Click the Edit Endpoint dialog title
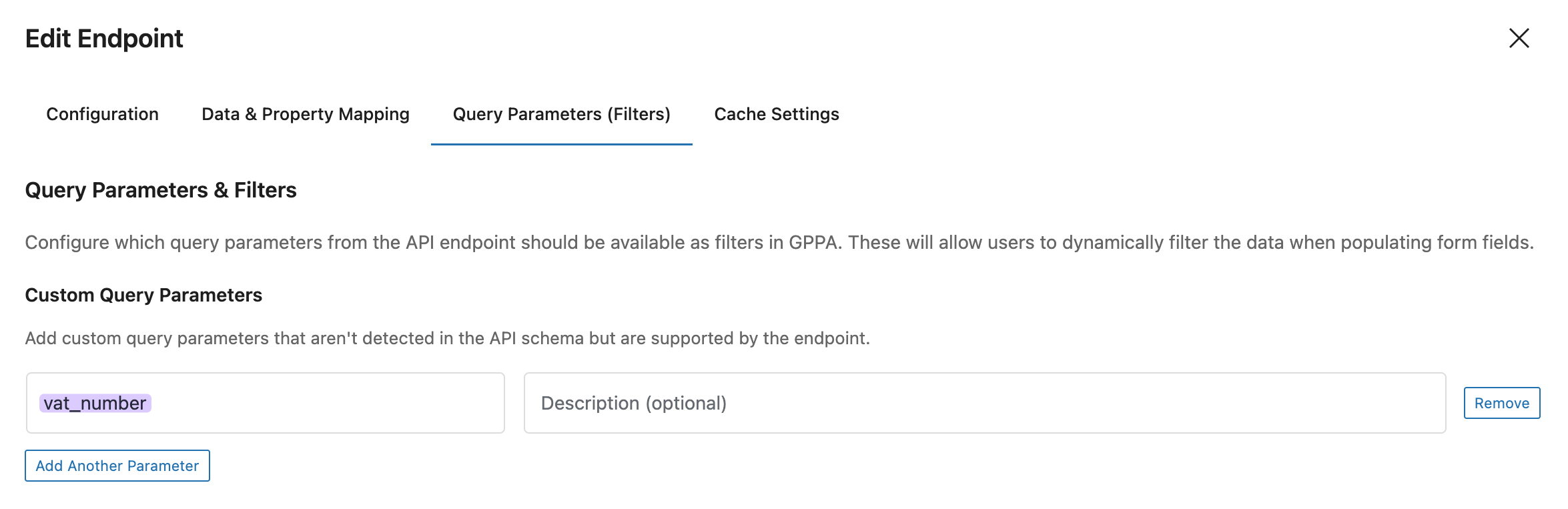 (104, 39)
